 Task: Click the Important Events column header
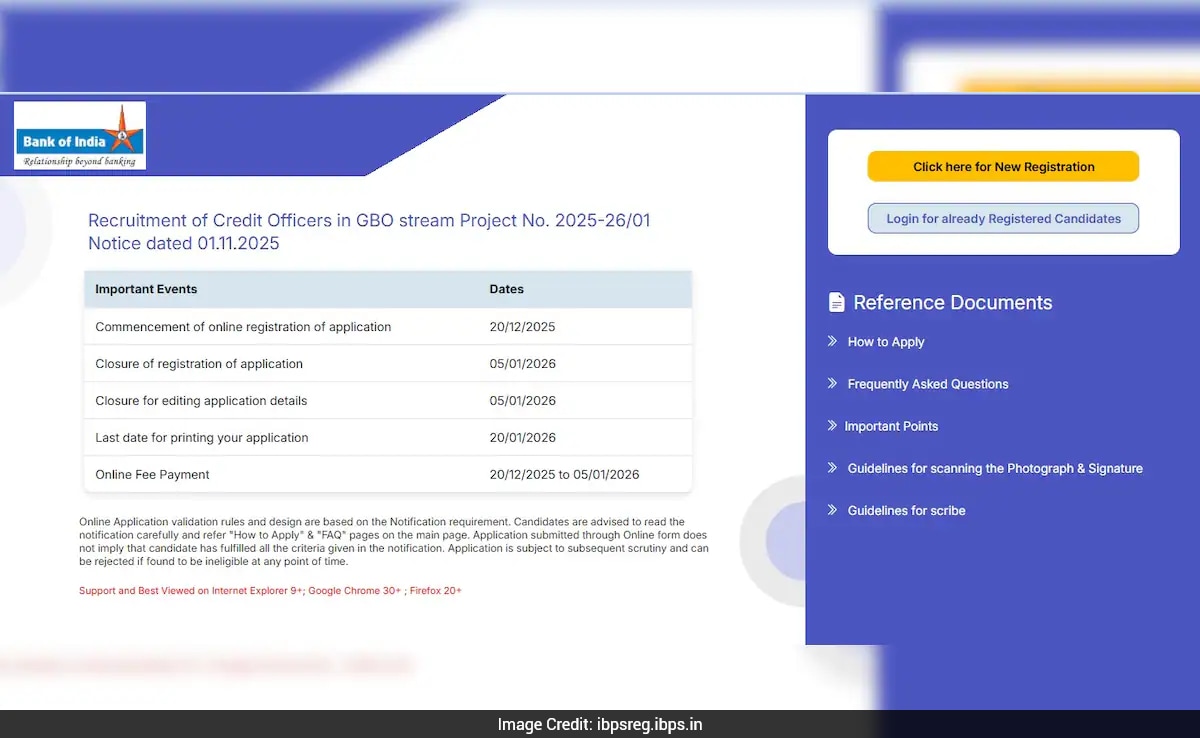146,289
